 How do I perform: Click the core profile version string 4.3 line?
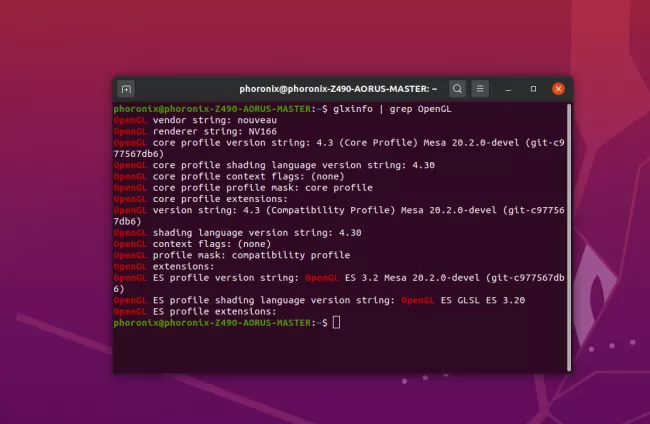coord(339,148)
